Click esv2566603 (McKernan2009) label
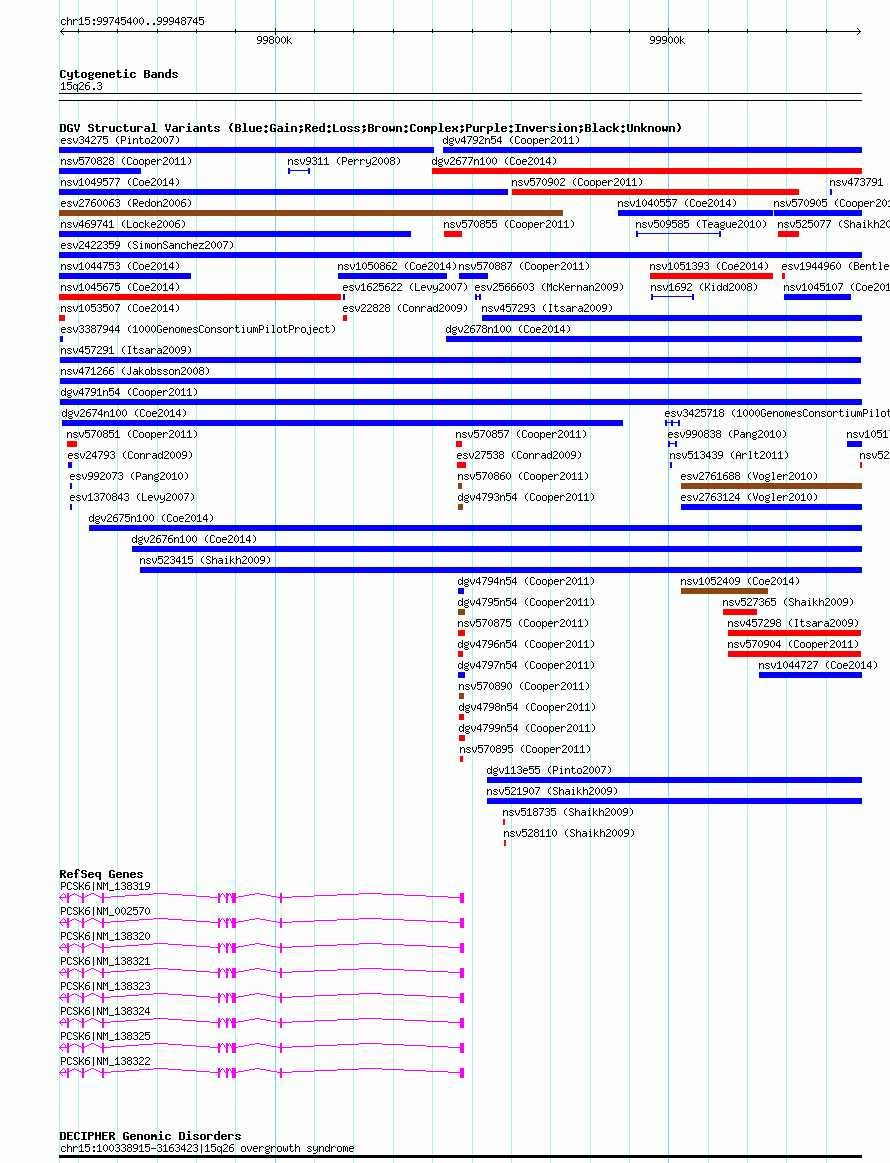 tap(549, 287)
